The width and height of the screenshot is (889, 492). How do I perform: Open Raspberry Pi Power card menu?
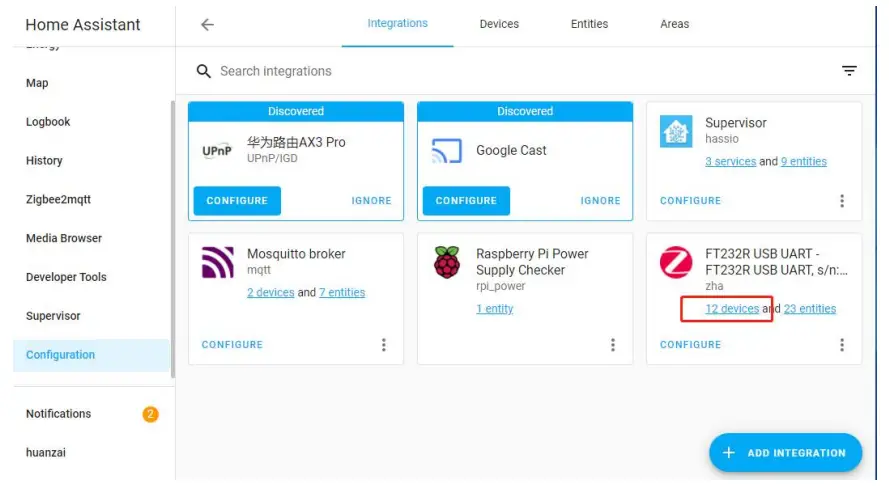[613, 345]
